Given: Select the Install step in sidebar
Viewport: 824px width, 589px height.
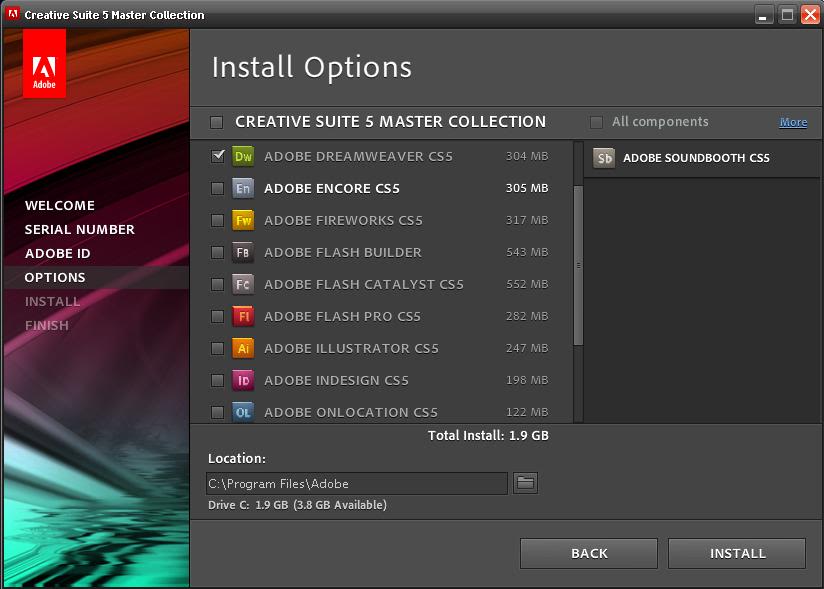Looking at the screenshot, I should tap(52, 302).
